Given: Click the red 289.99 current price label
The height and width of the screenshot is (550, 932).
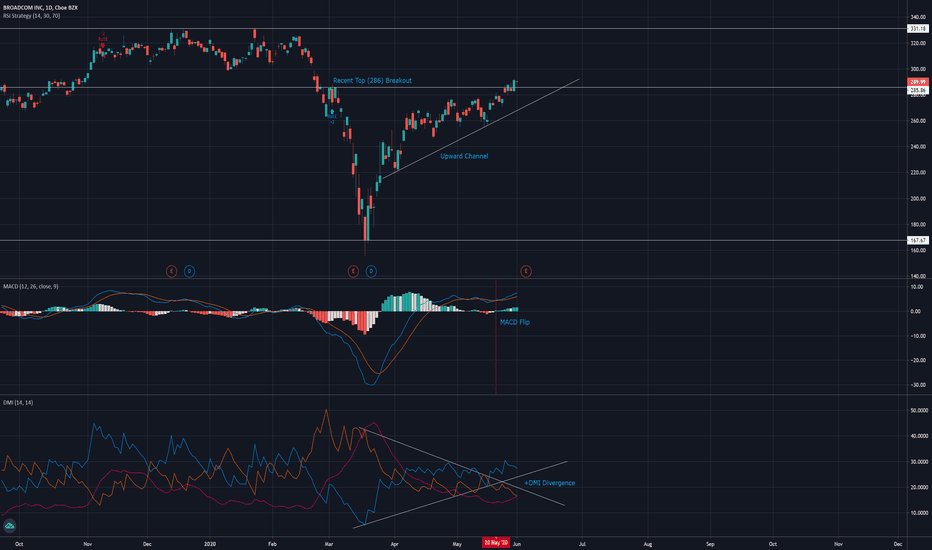Looking at the screenshot, I should pos(918,82).
